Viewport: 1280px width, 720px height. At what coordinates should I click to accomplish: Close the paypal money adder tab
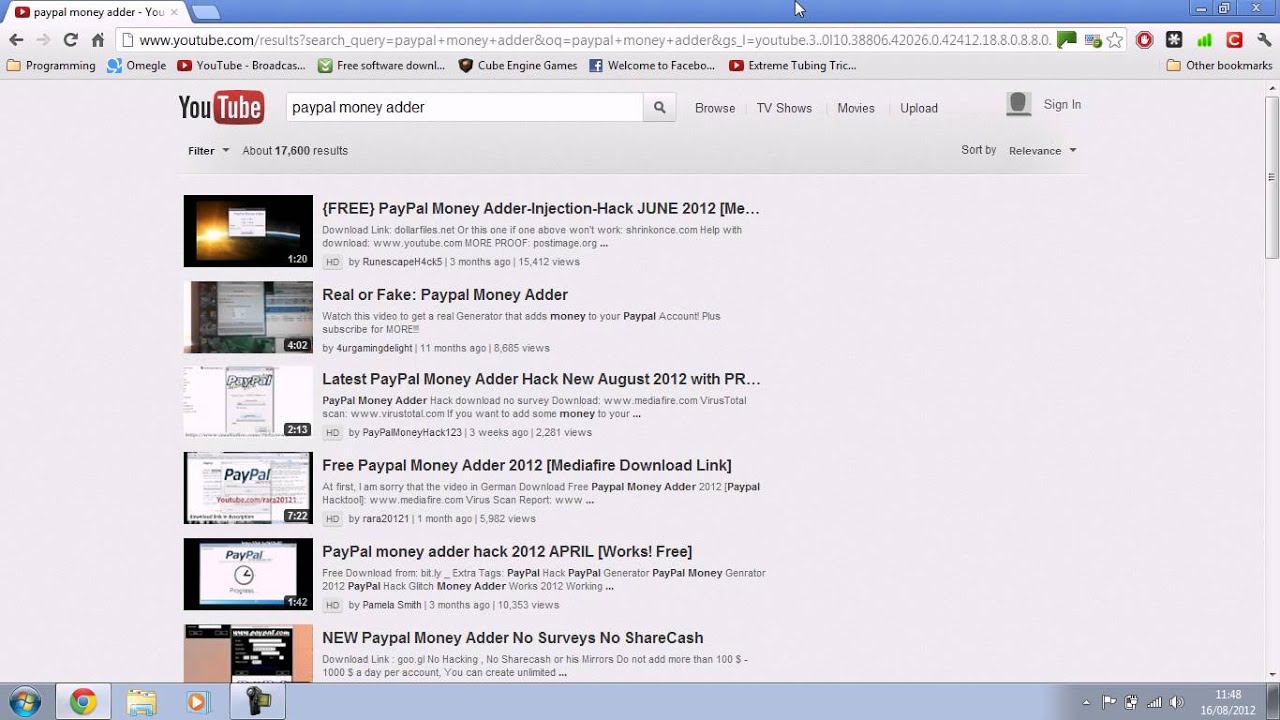point(174,12)
